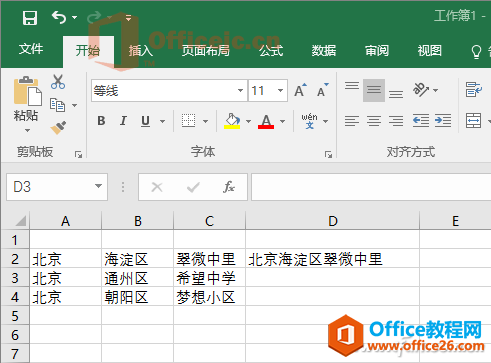
Task: Click the lightbulb Tell Me icon
Action: click(476, 52)
